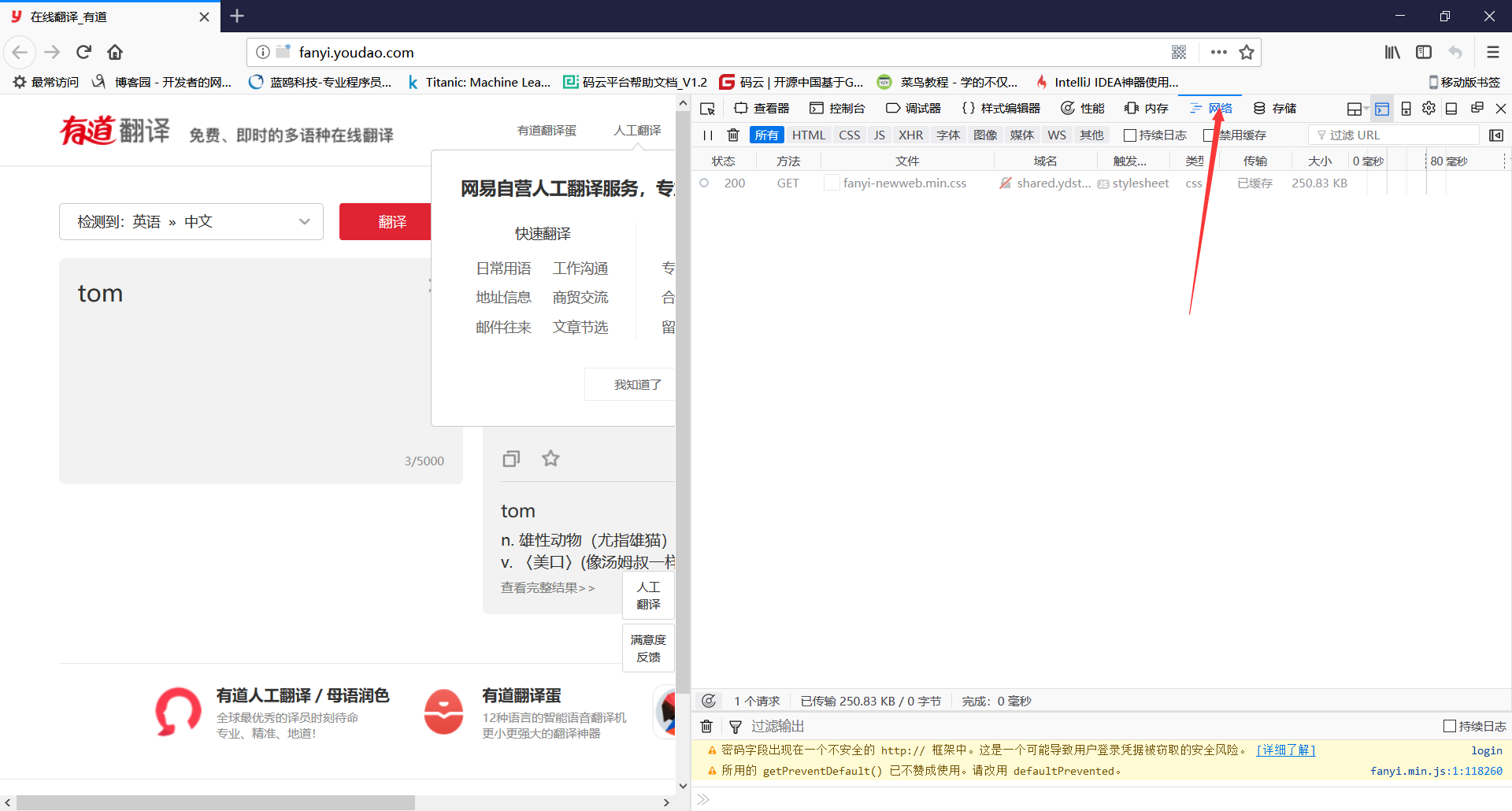
Task: Open a new browser tab
Action: [x=237, y=16]
